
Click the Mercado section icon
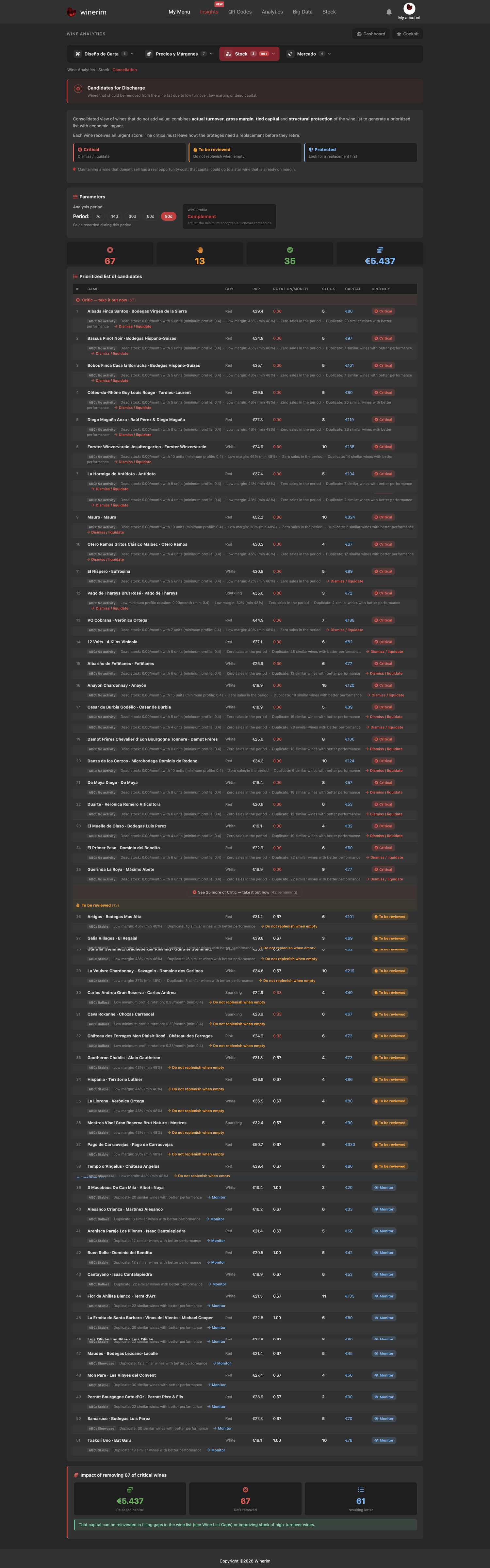click(x=290, y=54)
